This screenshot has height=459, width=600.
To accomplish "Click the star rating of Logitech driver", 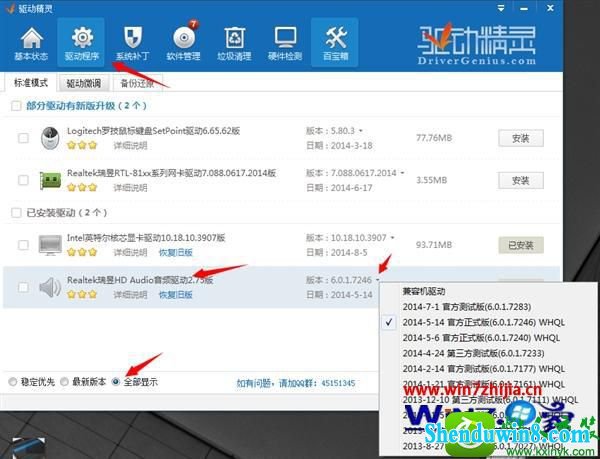I will click(82, 145).
